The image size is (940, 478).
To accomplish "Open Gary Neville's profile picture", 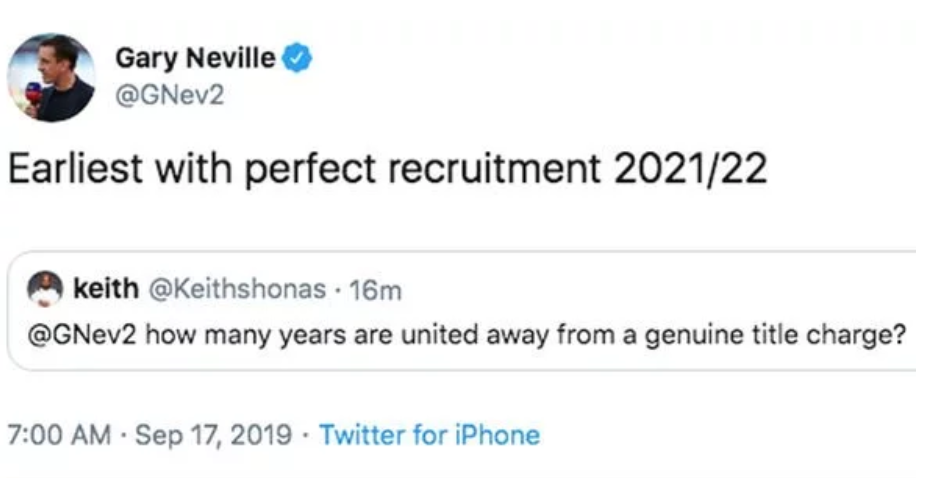I will click(51, 77).
